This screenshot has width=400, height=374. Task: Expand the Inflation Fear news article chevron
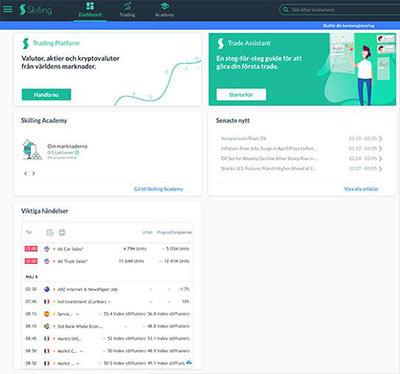pyautogui.click(x=381, y=148)
